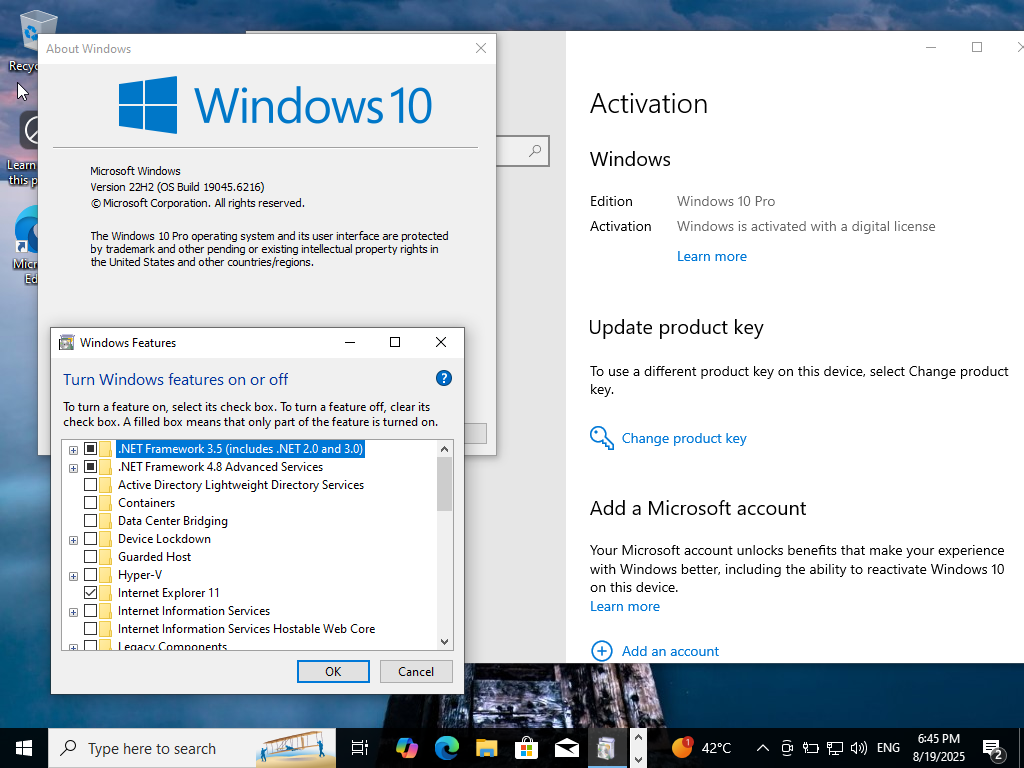Open File Explorer from the taskbar
This screenshot has height=768, width=1024.
[x=487, y=748]
